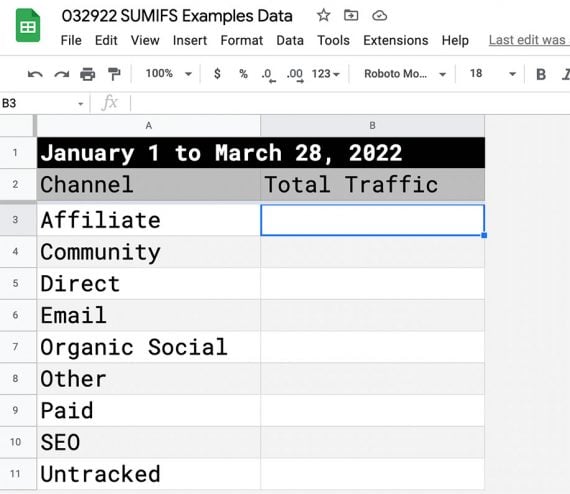Format as percent
This screenshot has width=570, height=494.
point(243,74)
